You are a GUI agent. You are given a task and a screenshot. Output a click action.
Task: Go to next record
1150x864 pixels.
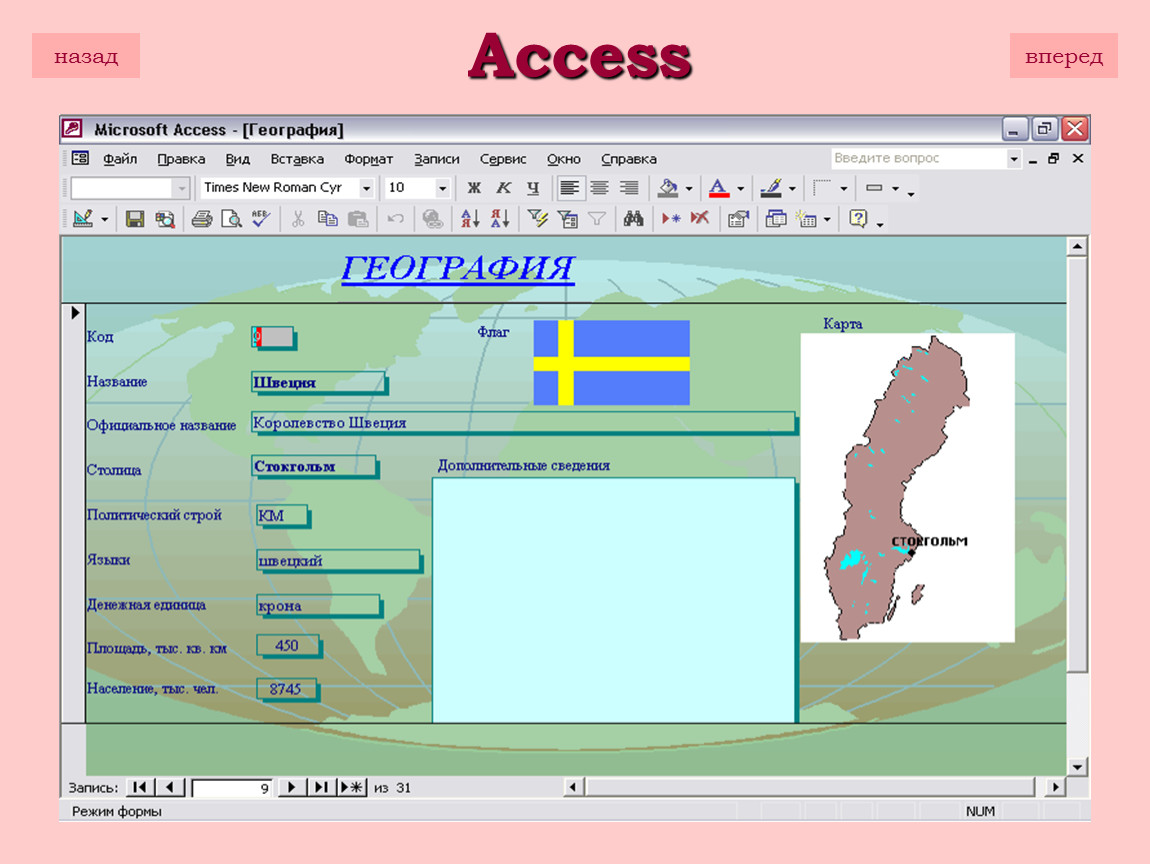291,787
